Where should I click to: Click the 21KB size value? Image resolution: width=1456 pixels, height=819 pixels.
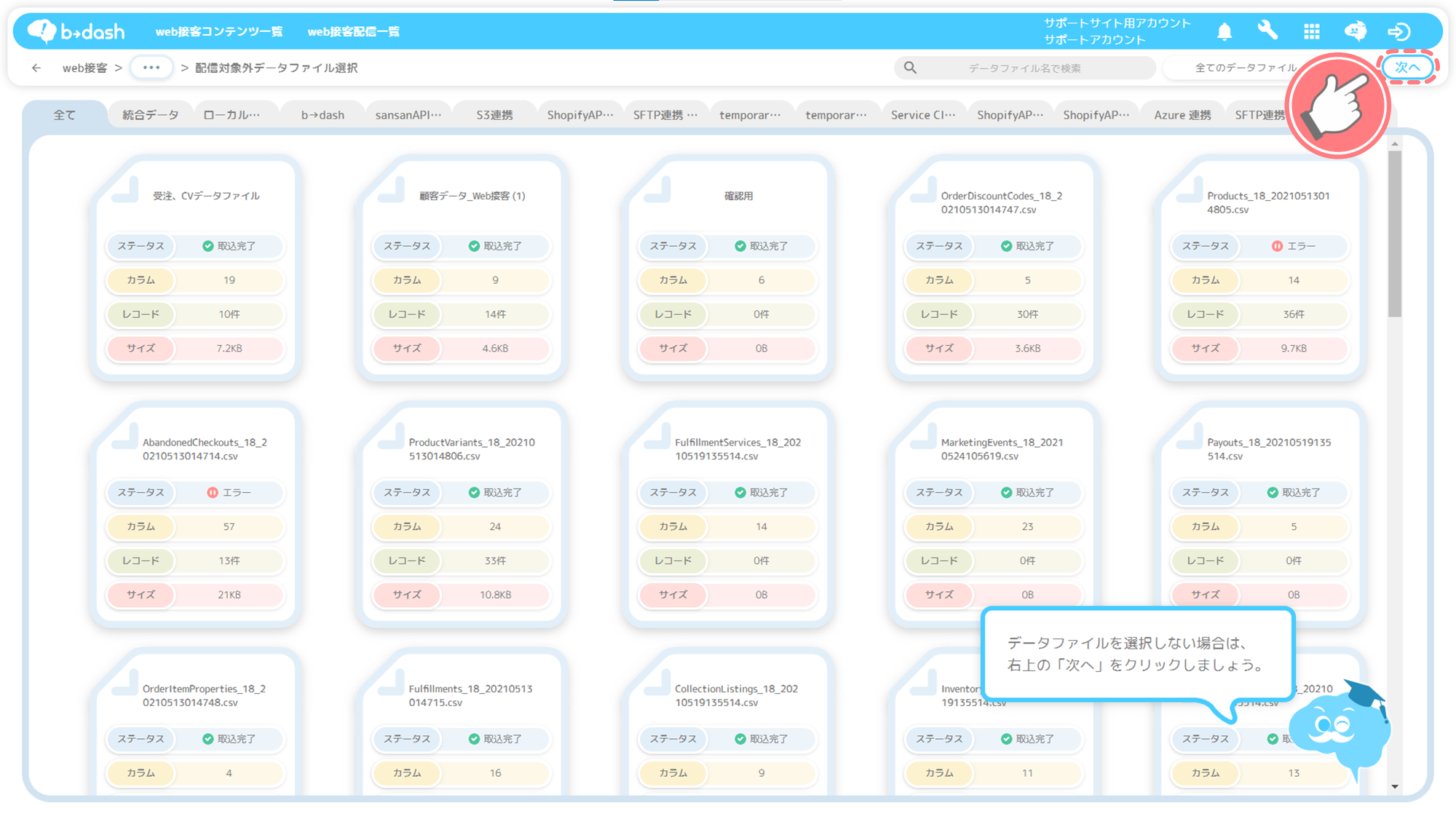[x=229, y=595]
